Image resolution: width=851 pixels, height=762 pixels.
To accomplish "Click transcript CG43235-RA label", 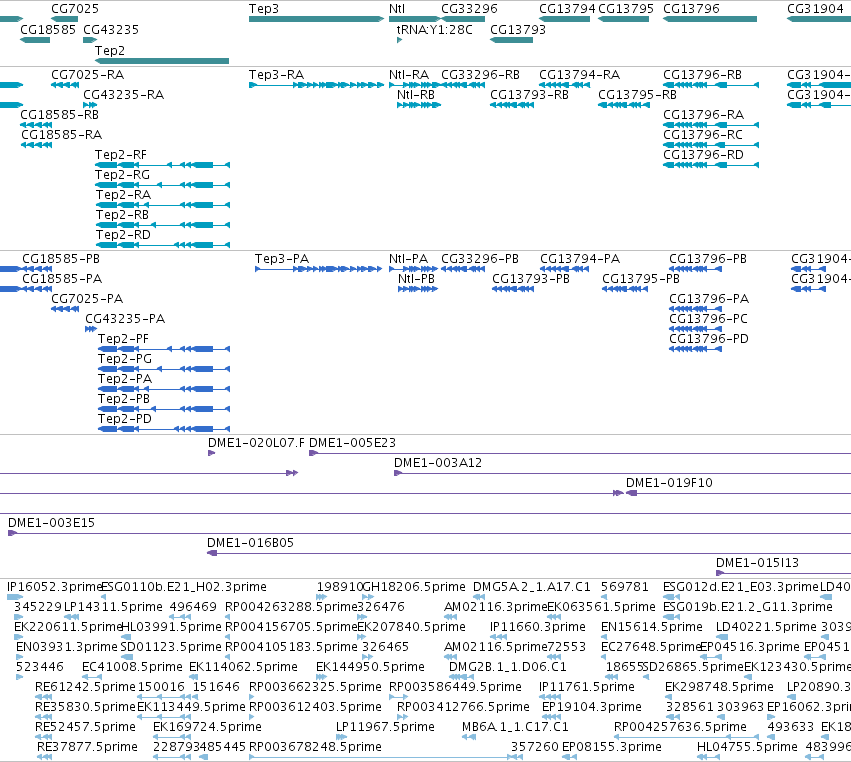I will coord(124,95).
